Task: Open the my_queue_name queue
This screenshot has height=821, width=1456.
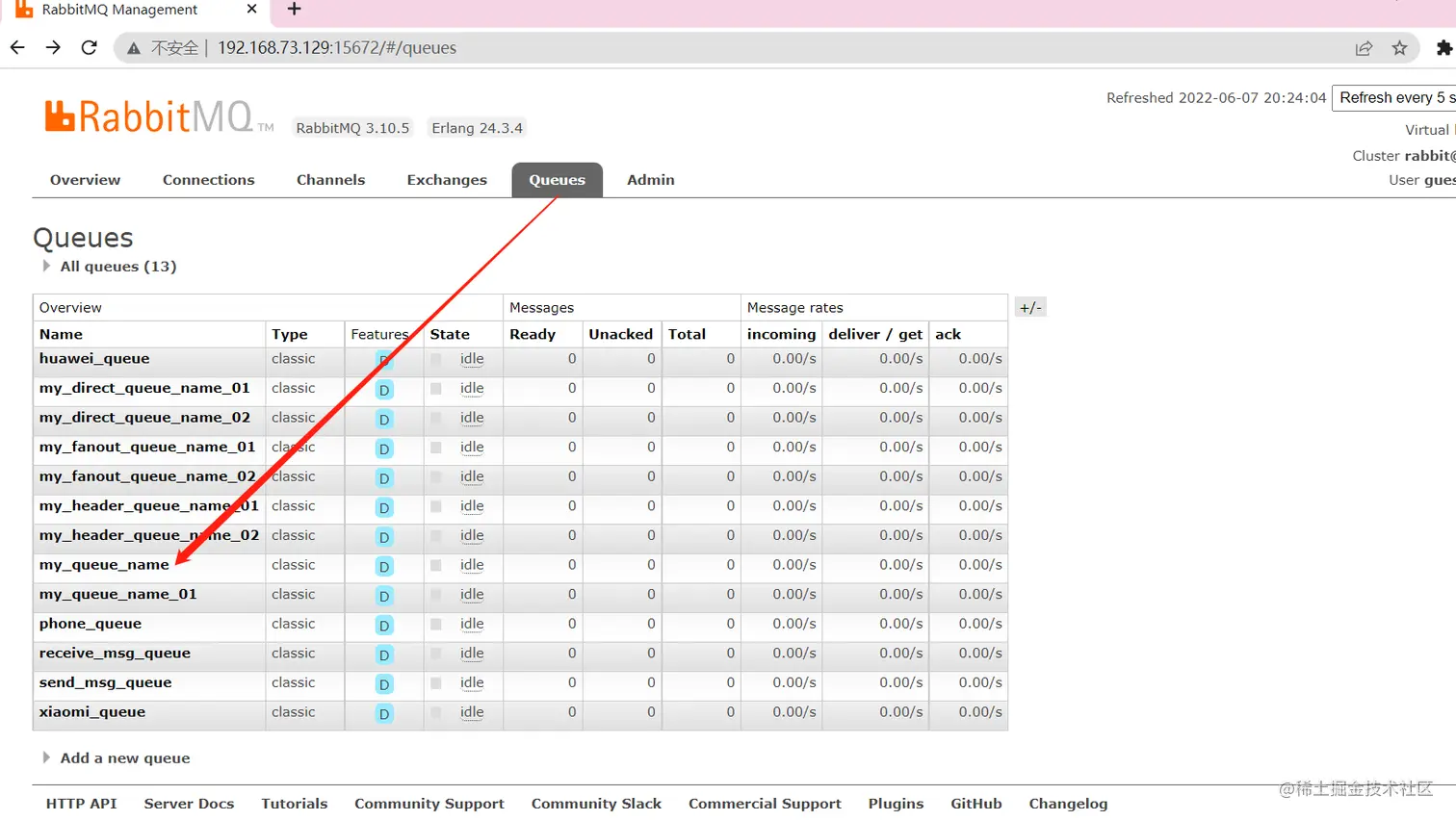Action: 104,565
